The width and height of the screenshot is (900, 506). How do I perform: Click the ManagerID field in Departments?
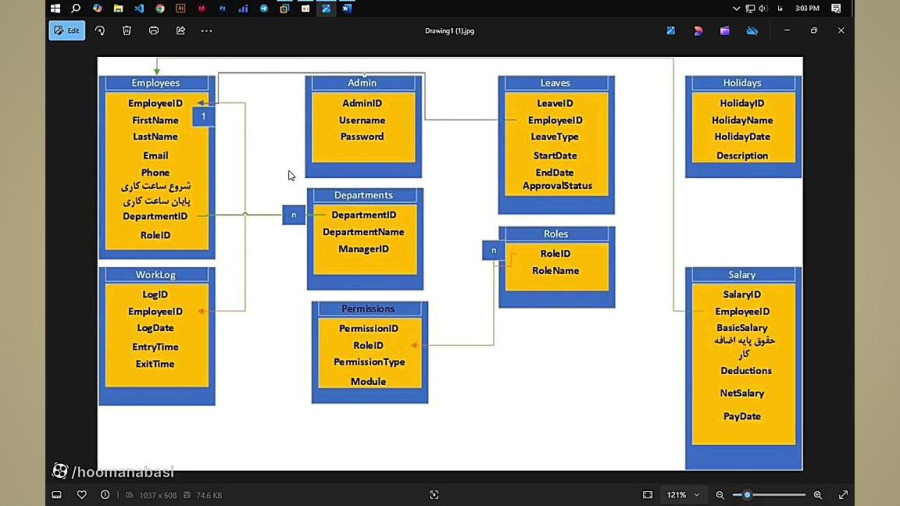[x=363, y=249]
